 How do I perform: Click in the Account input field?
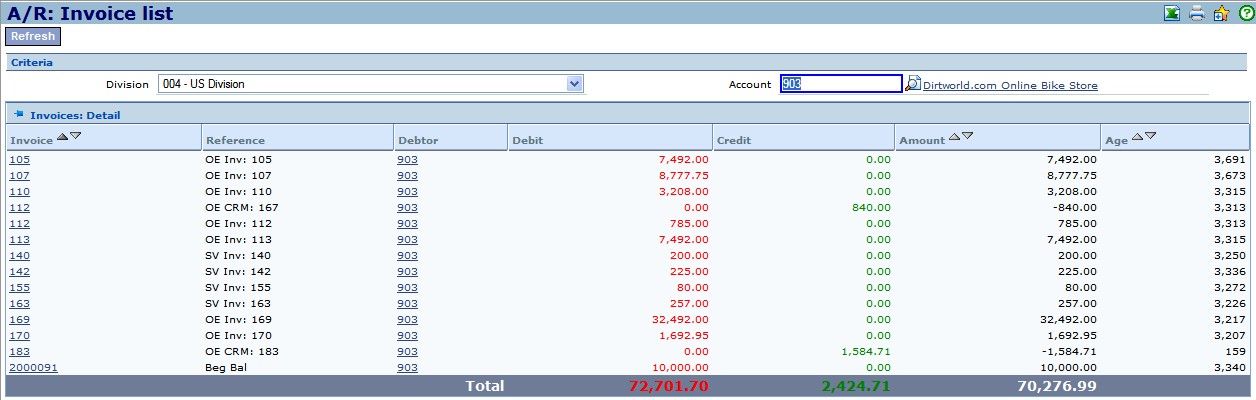pos(840,84)
